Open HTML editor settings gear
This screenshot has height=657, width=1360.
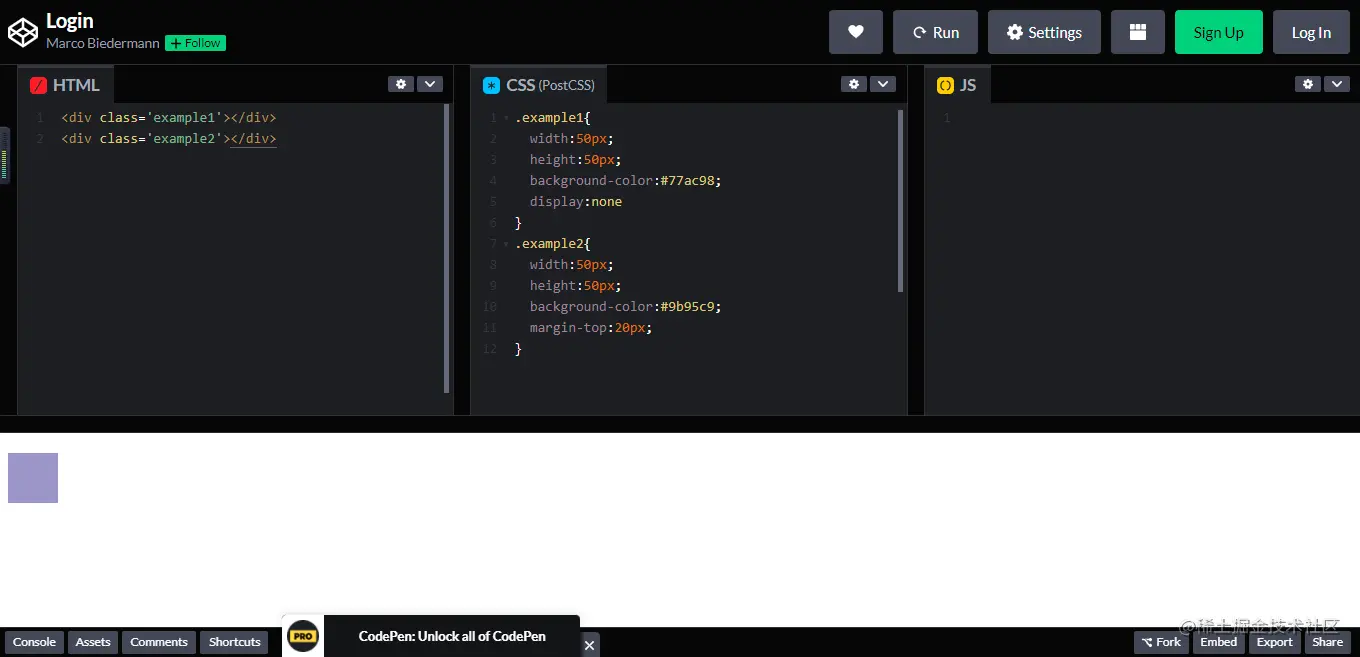click(401, 84)
